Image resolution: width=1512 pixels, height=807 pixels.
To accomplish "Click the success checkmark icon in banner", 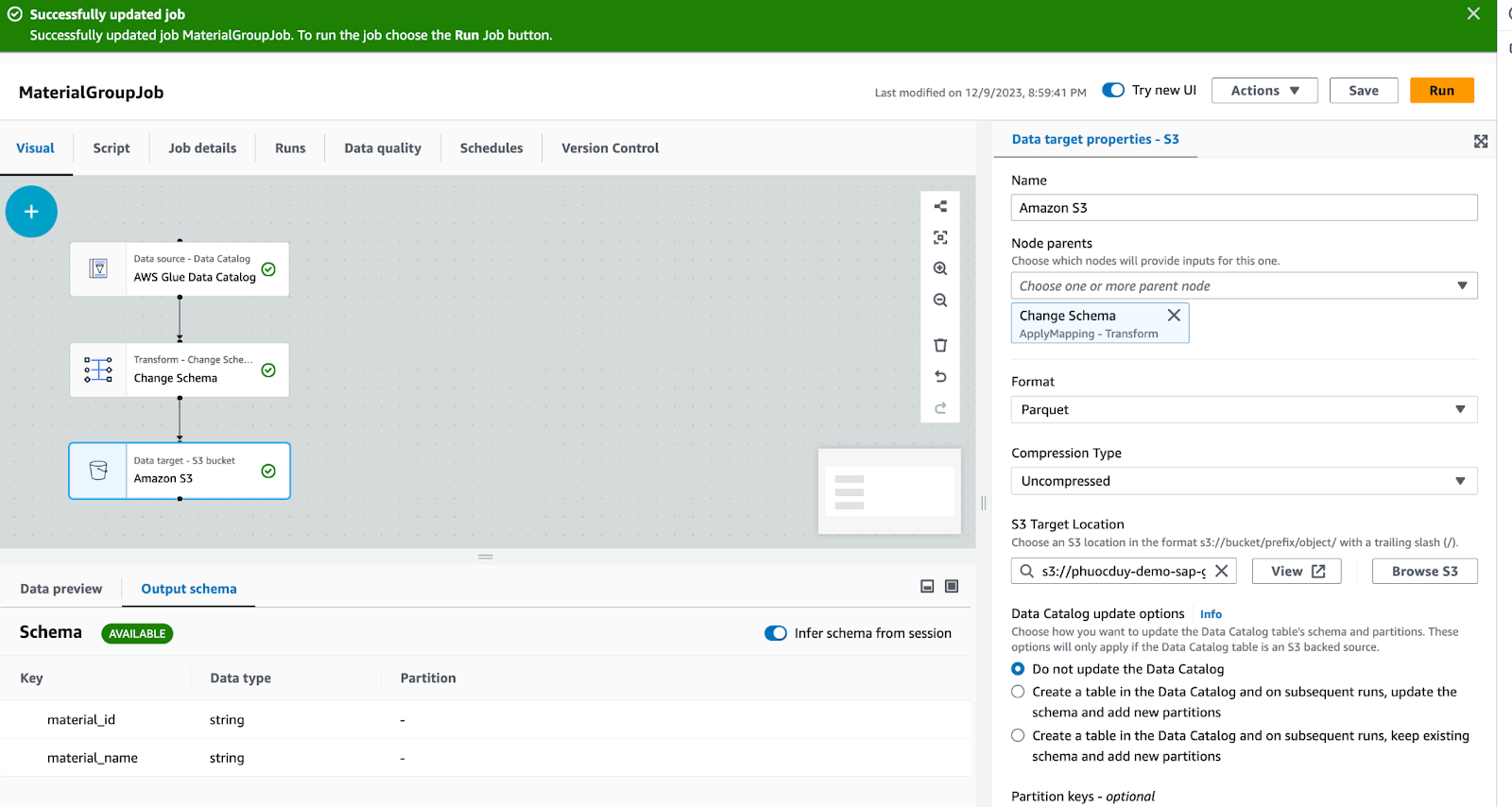I will pyautogui.click(x=15, y=14).
